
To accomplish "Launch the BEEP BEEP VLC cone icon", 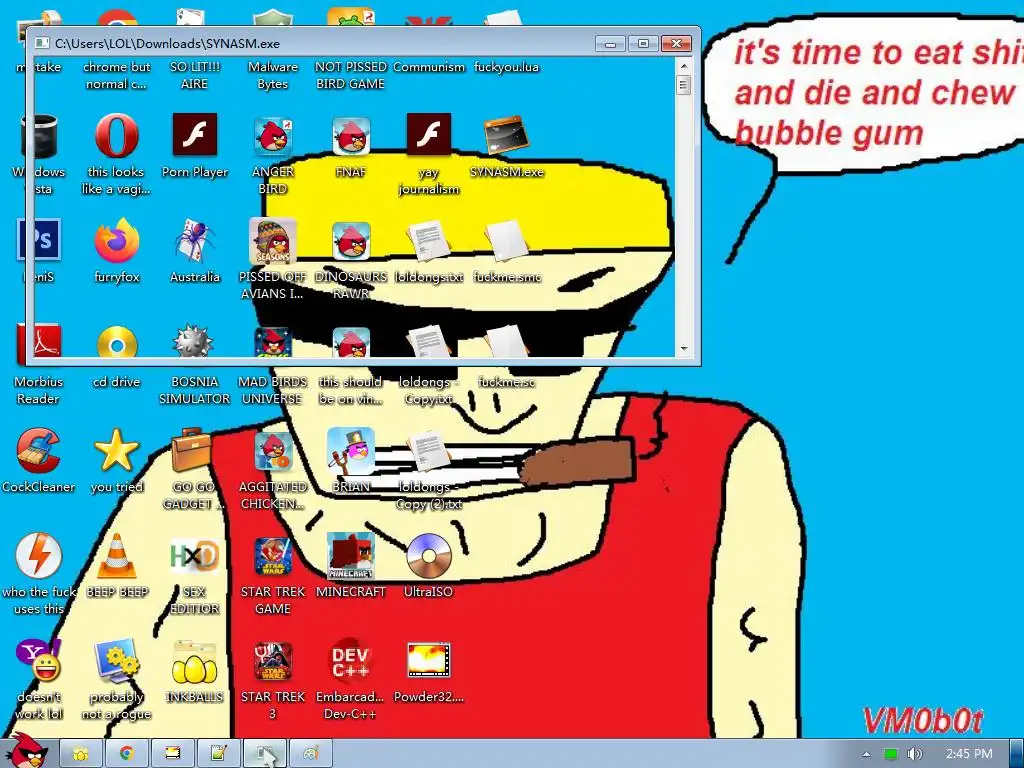I will [x=117, y=556].
